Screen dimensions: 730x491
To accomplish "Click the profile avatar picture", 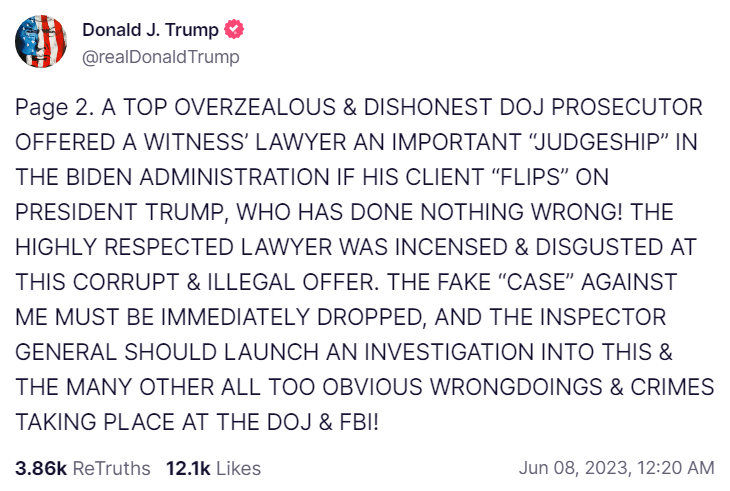I will 40,42.
